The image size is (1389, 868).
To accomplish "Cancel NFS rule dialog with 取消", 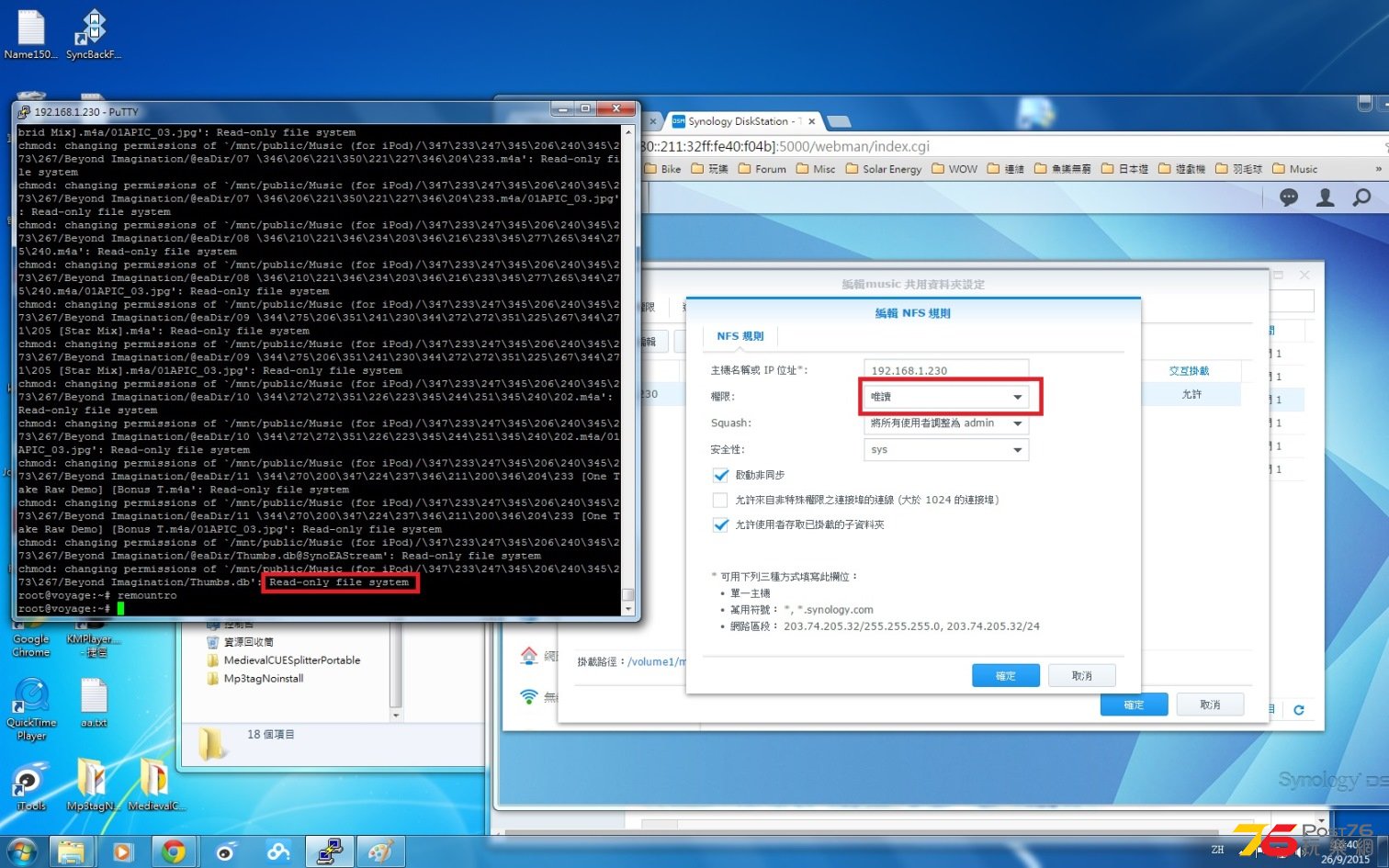I will pyautogui.click(x=1082, y=676).
